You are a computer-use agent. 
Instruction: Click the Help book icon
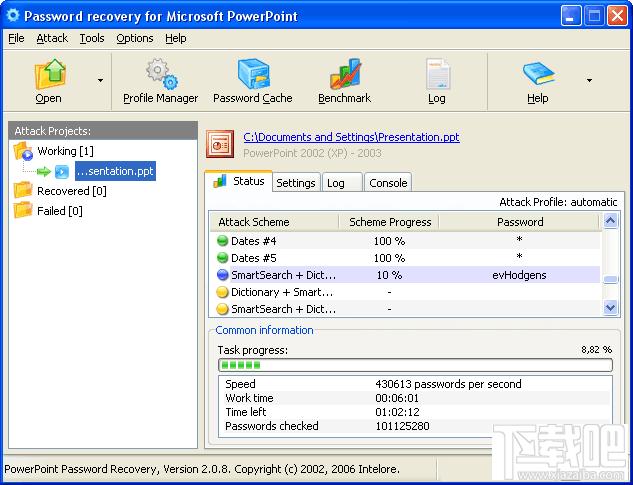539,74
